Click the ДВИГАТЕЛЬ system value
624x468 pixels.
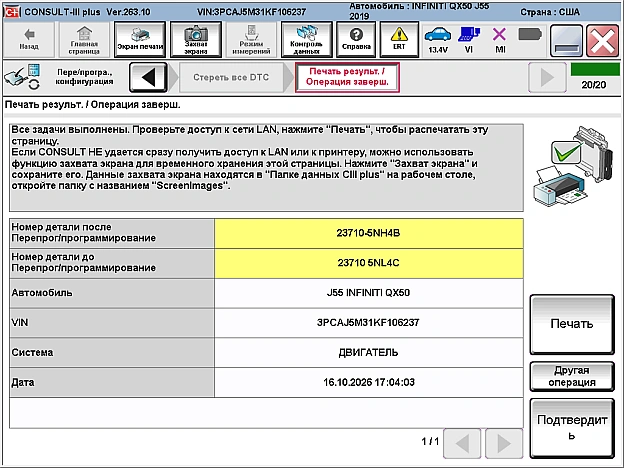(369, 353)
